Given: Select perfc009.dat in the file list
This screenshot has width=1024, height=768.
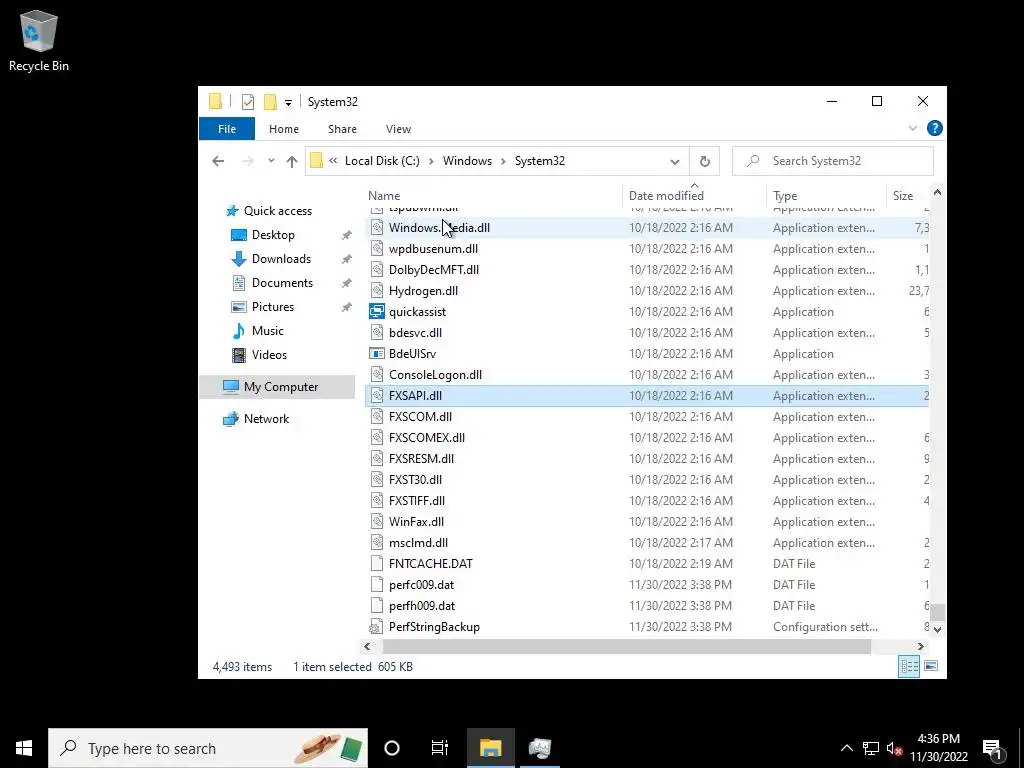Looking at the screenshot, I should pyautogui.click(x=421, y=584).
